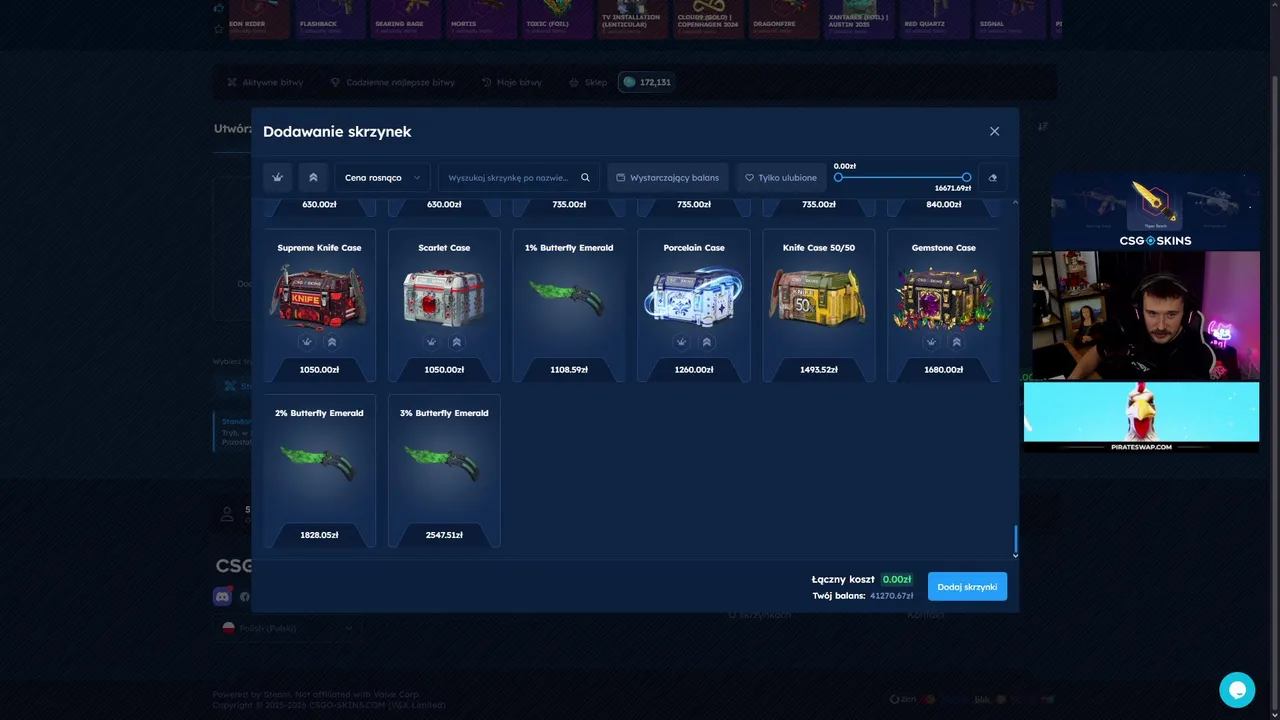The image size is (1280, 720).
Task: Click the maximum price slider handle
Action: [x=966, y=177]
